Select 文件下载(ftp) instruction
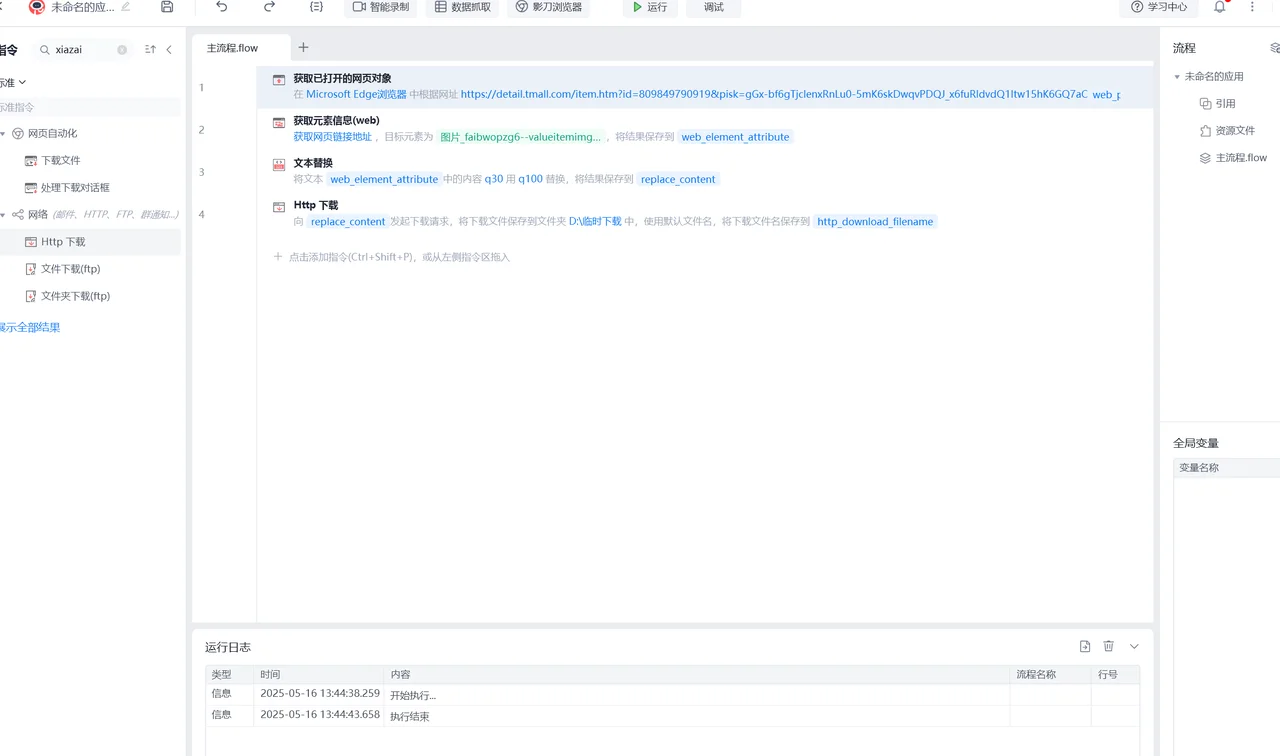This screenshot has height=756, width=1280. 70,268
